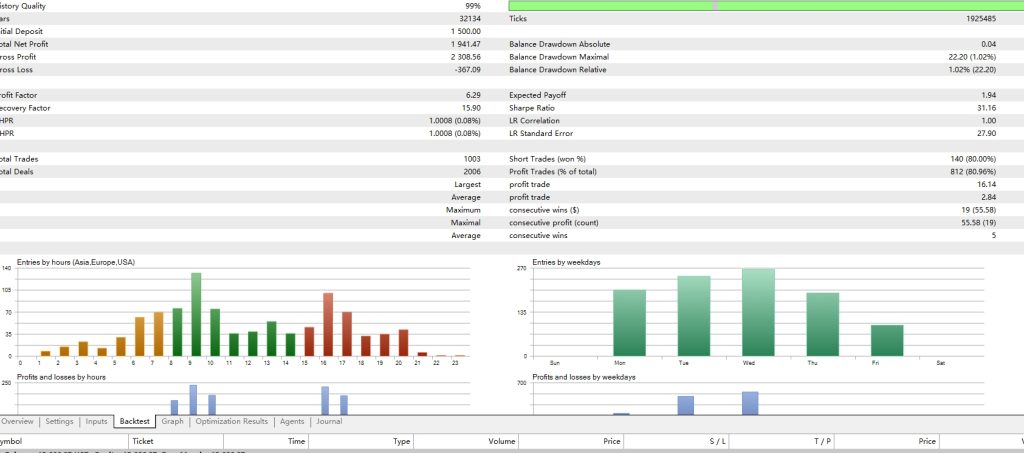
Task: Select the Expected Payoff value 1.94
Action: tap(989, 95)
